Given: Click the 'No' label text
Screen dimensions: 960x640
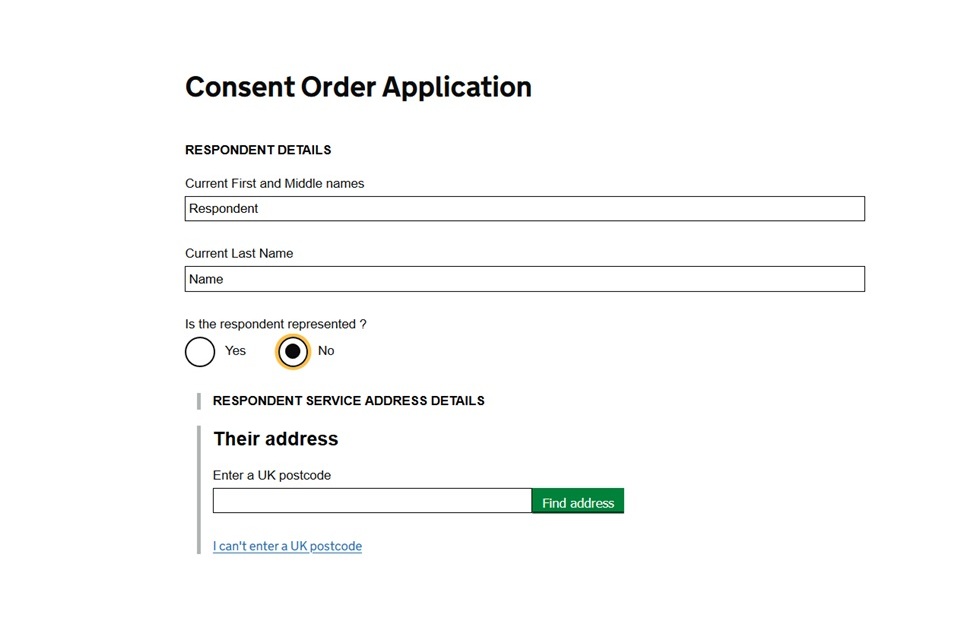Looking at the screenshot, I should point(326,351).
